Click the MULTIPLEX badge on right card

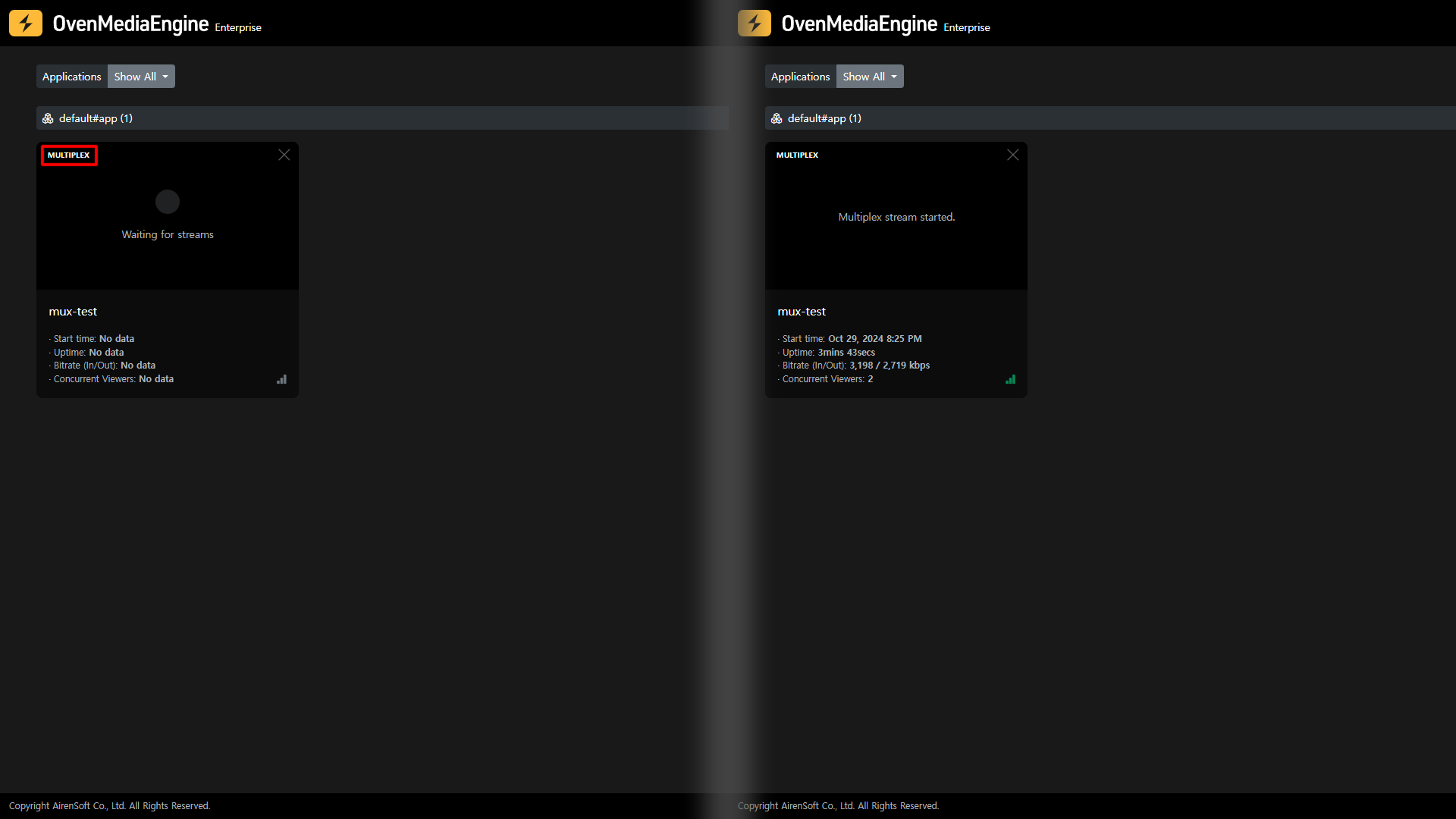click(x=797, y=155)
